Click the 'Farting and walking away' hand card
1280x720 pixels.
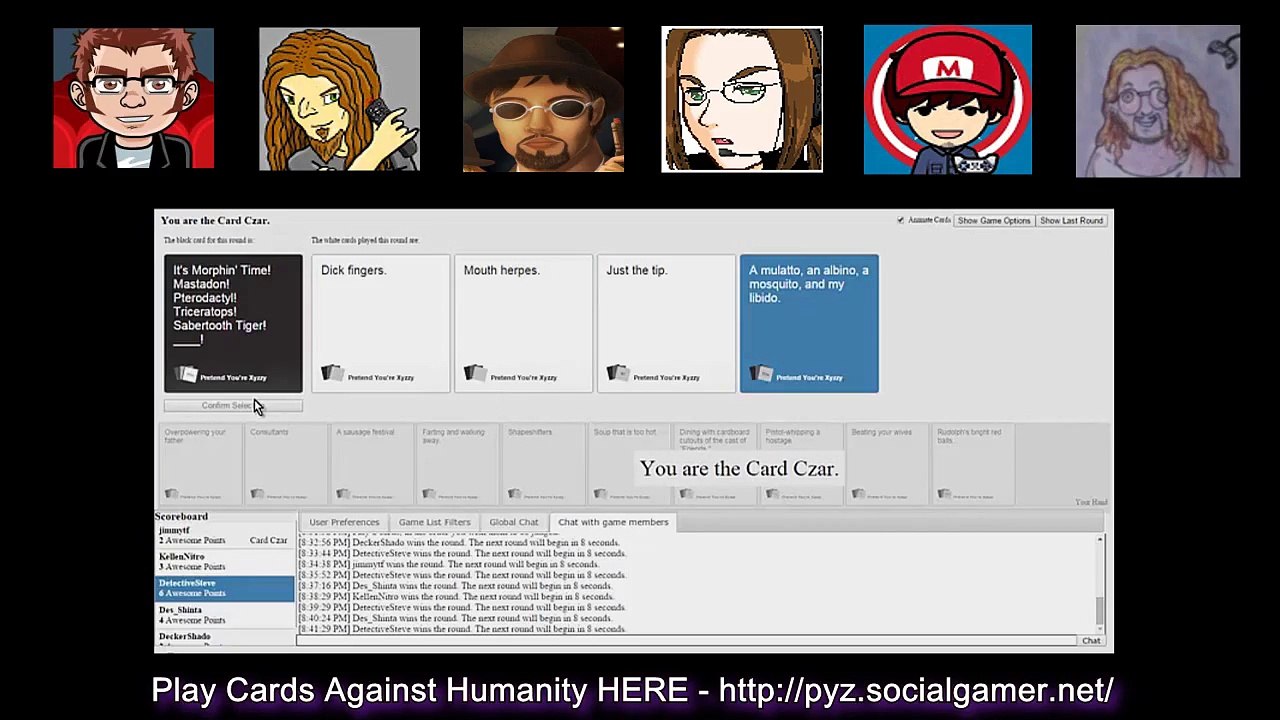(458, 465)
